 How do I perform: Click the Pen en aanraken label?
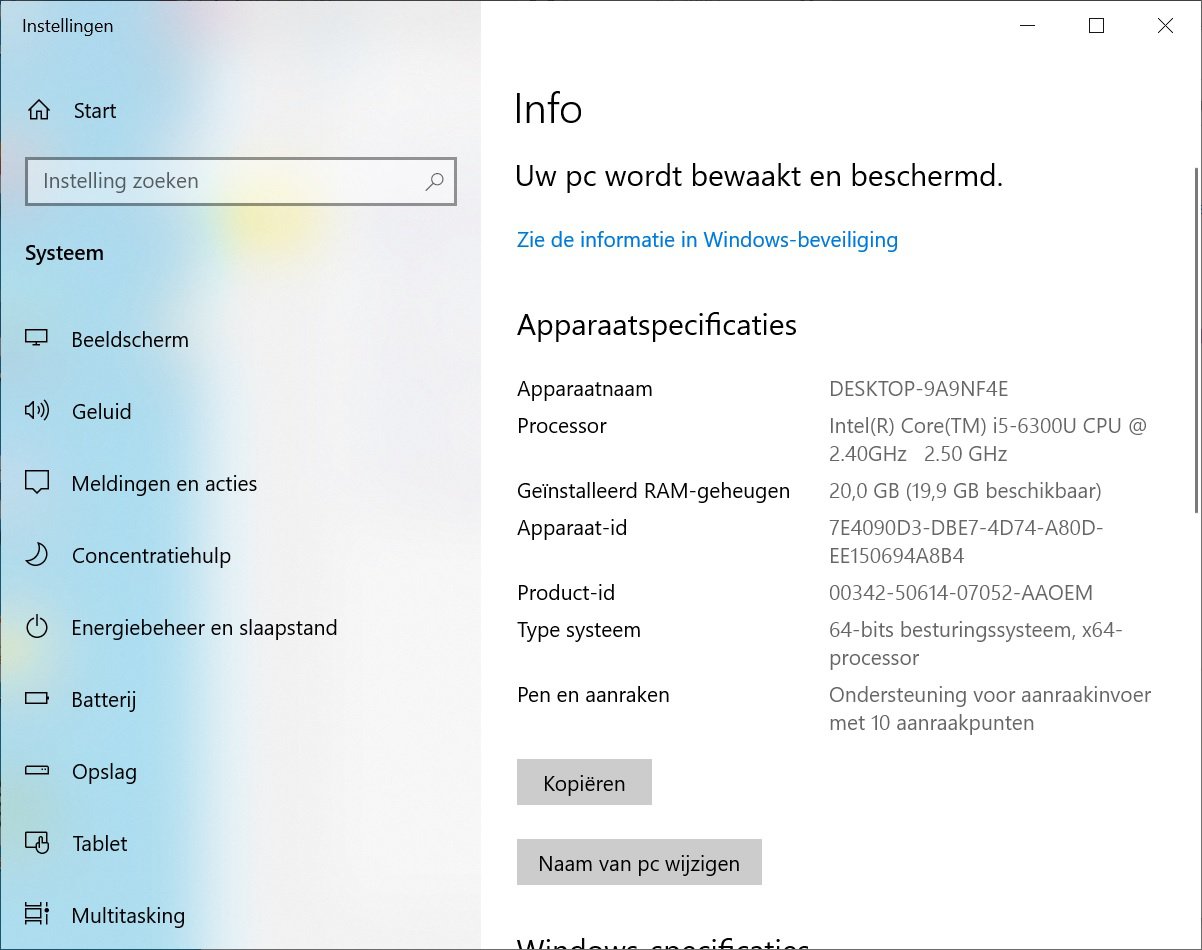click(593, 694)
